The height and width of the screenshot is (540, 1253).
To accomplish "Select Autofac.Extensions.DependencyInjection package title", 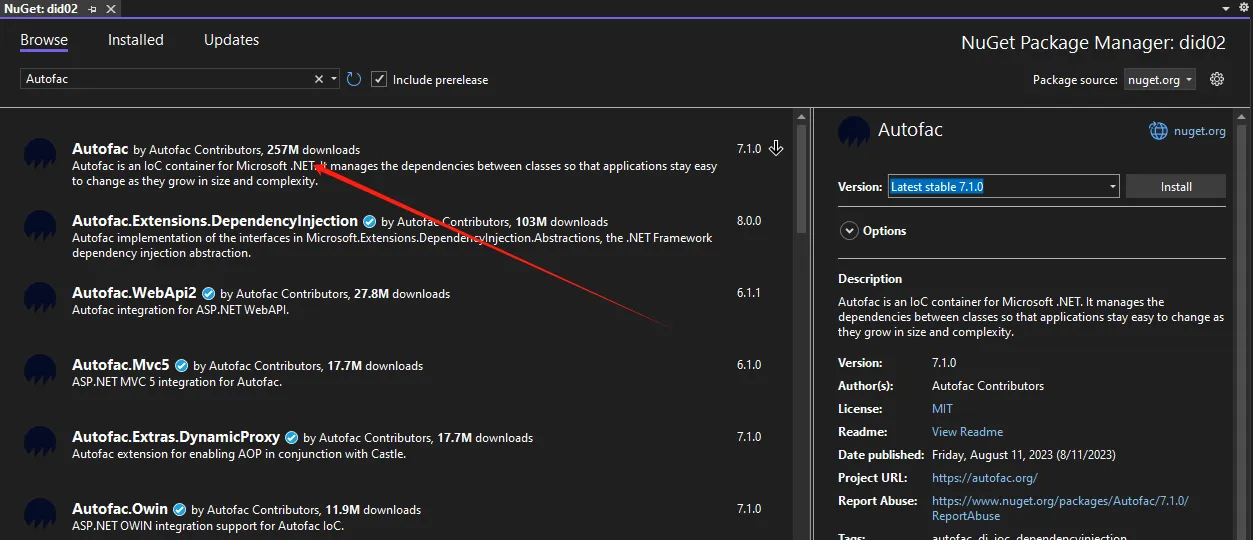I will (215, 221).
